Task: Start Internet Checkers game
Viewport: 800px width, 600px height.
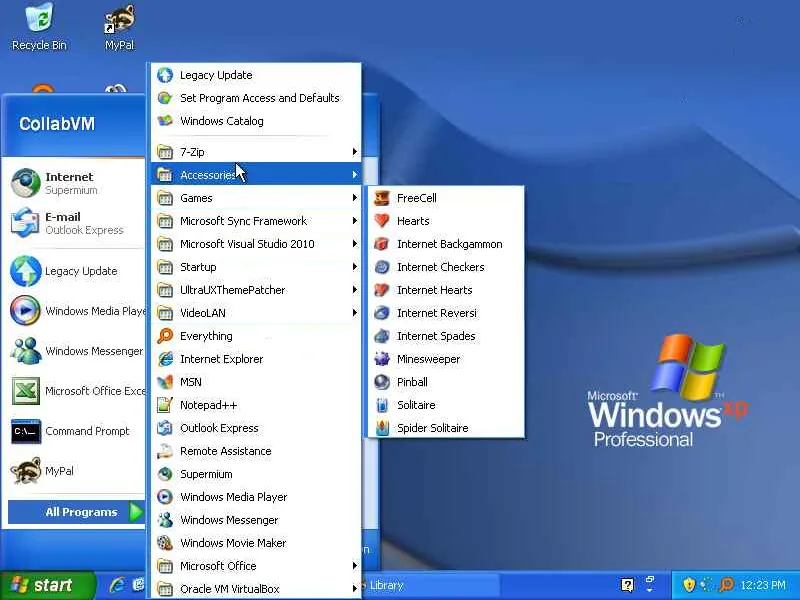Action: 446,267
